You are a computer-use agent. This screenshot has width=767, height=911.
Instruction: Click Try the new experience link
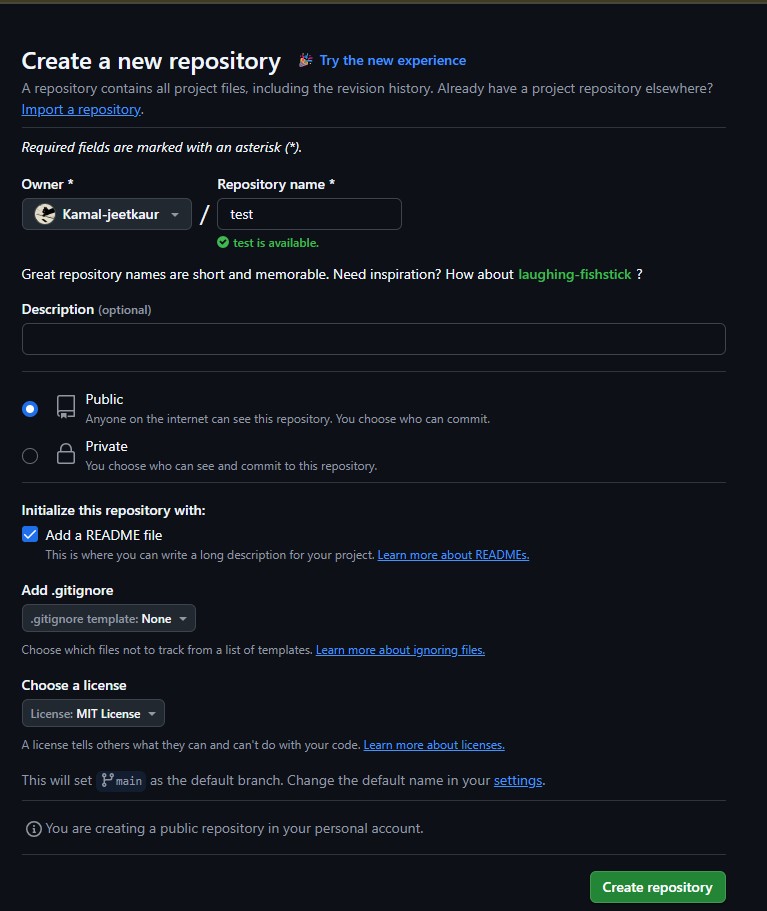click(x=393, y=60)
